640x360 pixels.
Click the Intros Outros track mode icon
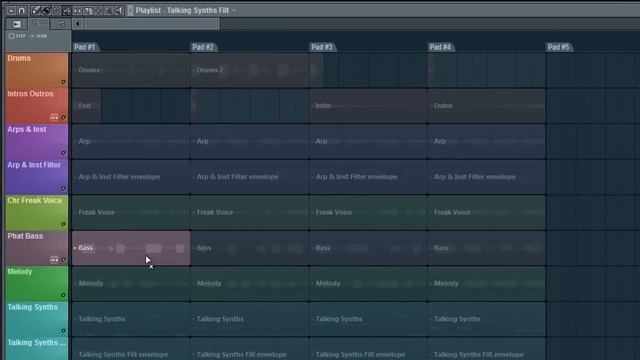point(54,118)
